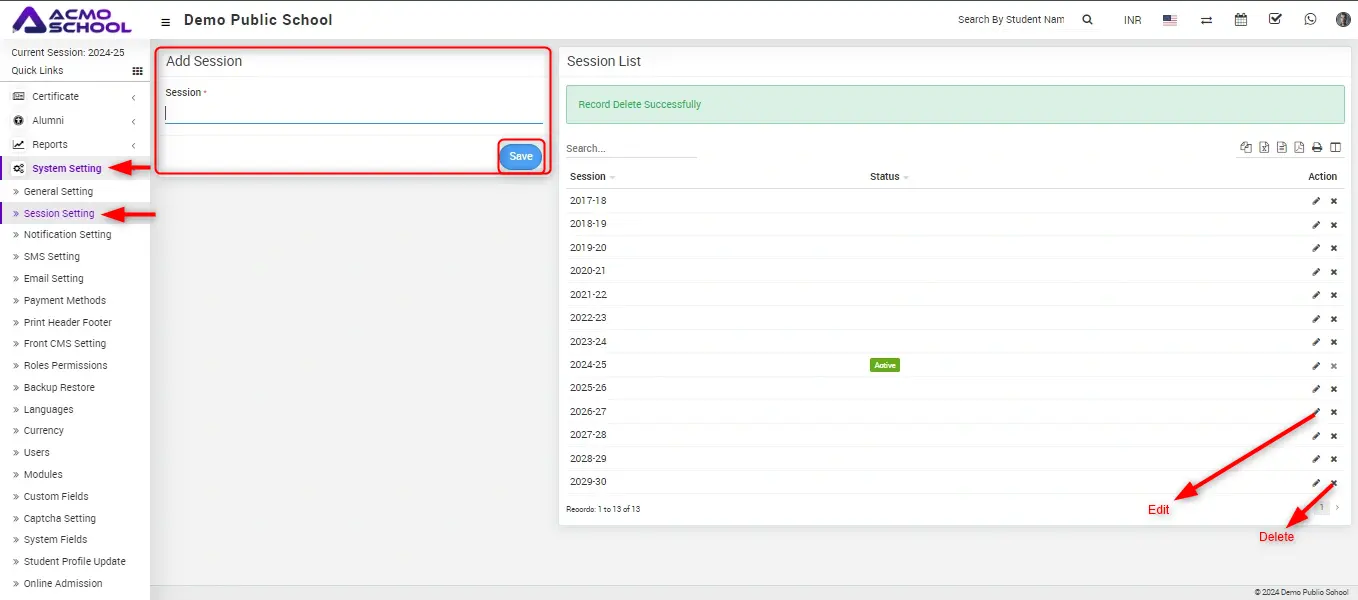Open the calendar icon in top bar
Viewport: 1358px width, 600px height.
[x=1241, y=19]
